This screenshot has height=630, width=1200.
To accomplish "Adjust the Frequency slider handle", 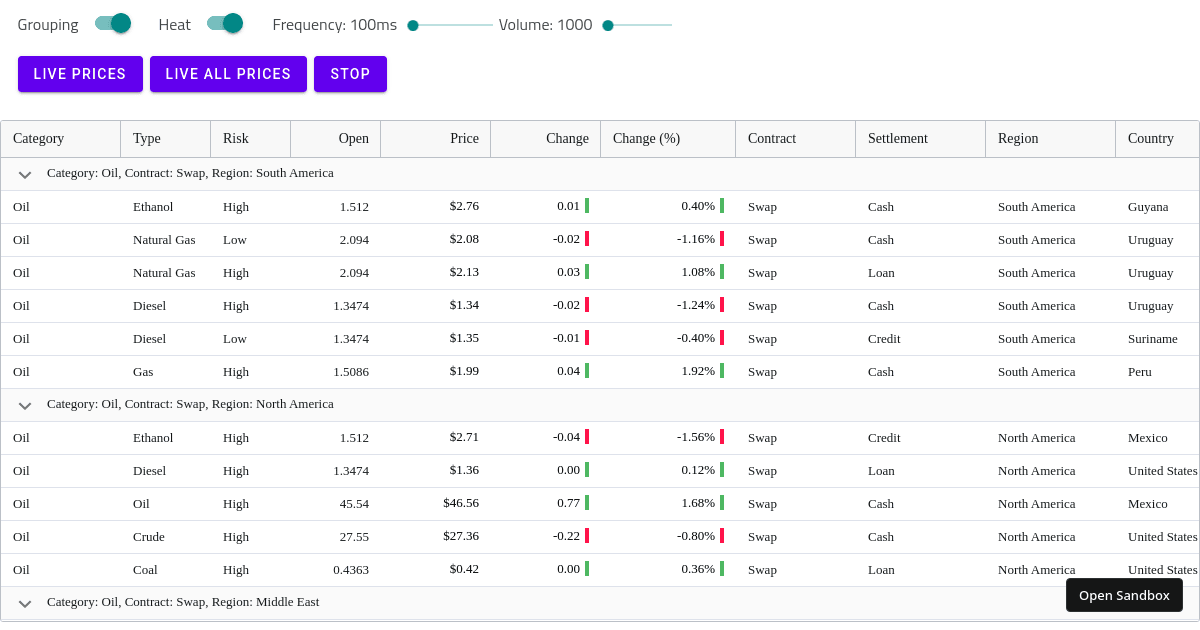I will [413, 25].
